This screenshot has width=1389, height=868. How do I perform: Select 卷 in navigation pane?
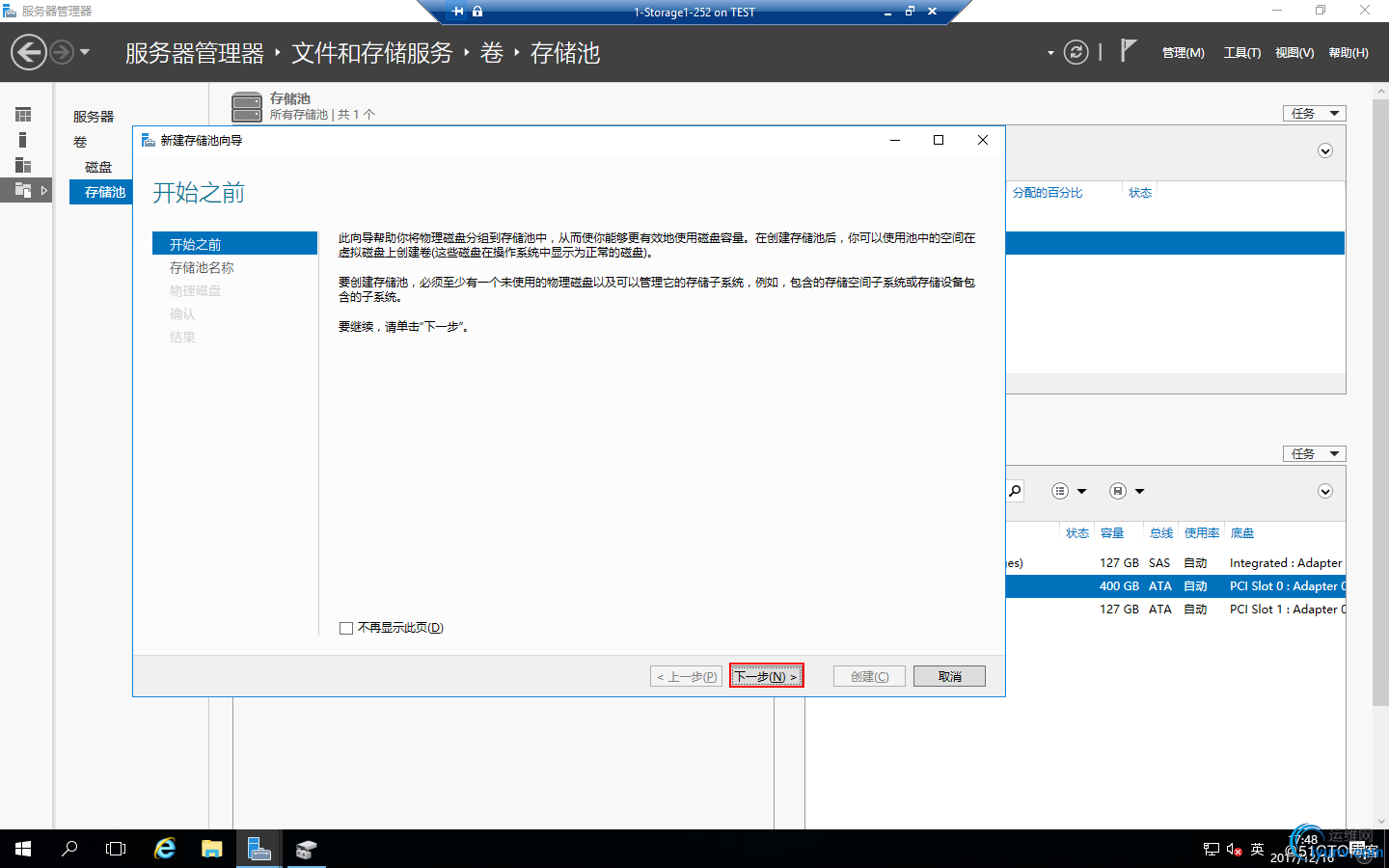(x=80, y=142)
